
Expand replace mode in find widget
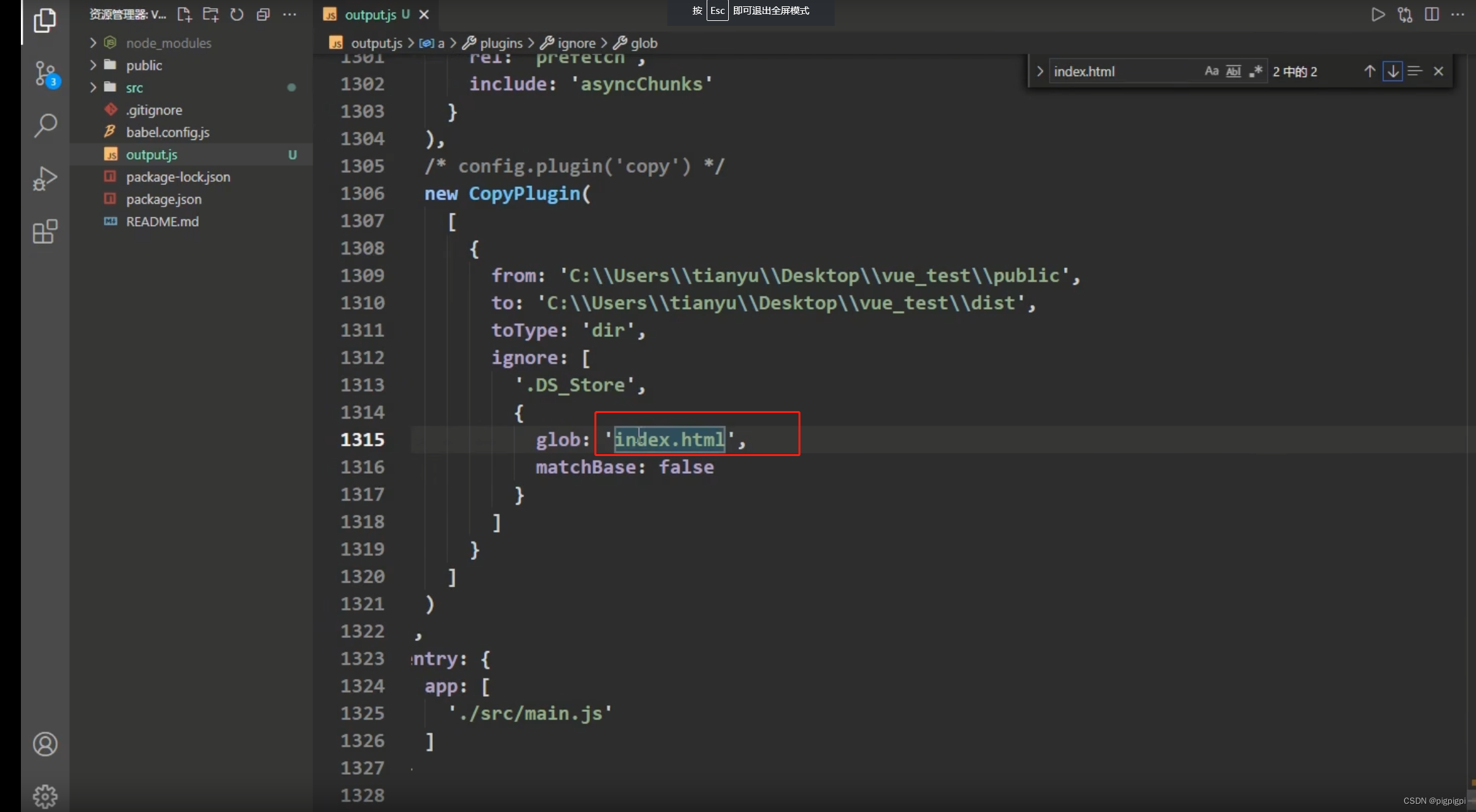(x=1039, y=71)
